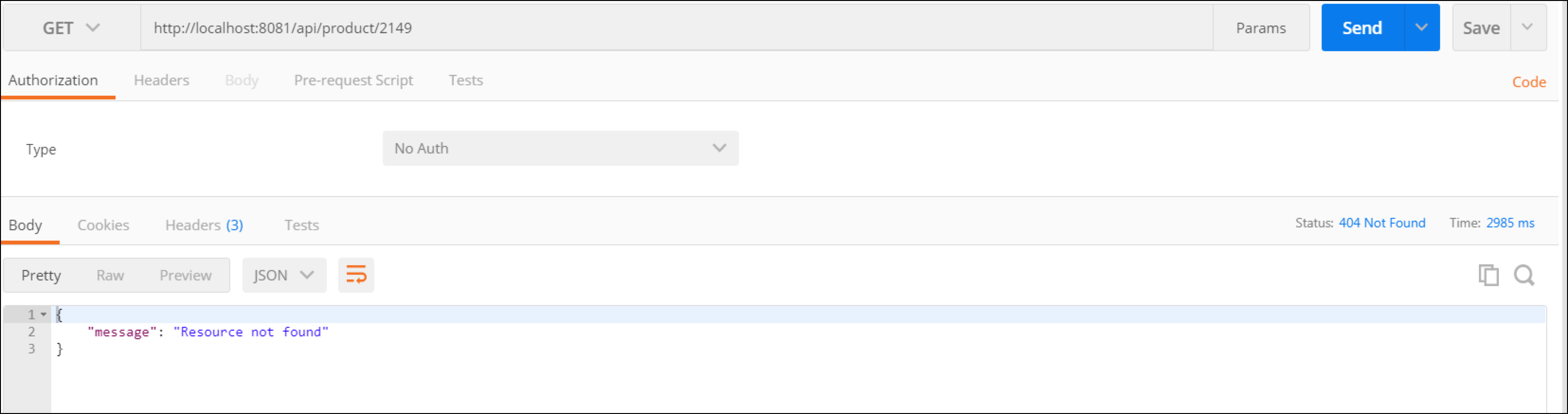This screenshot has height=414, width=1568.
Task: Expand the Send button arrow options
Action: [1421, 28]
